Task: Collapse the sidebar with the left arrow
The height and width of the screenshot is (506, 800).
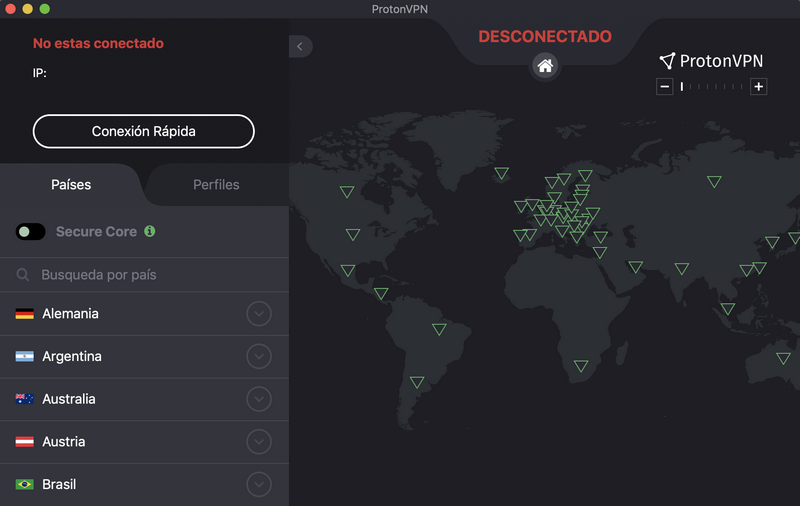Action: (300, 46)
